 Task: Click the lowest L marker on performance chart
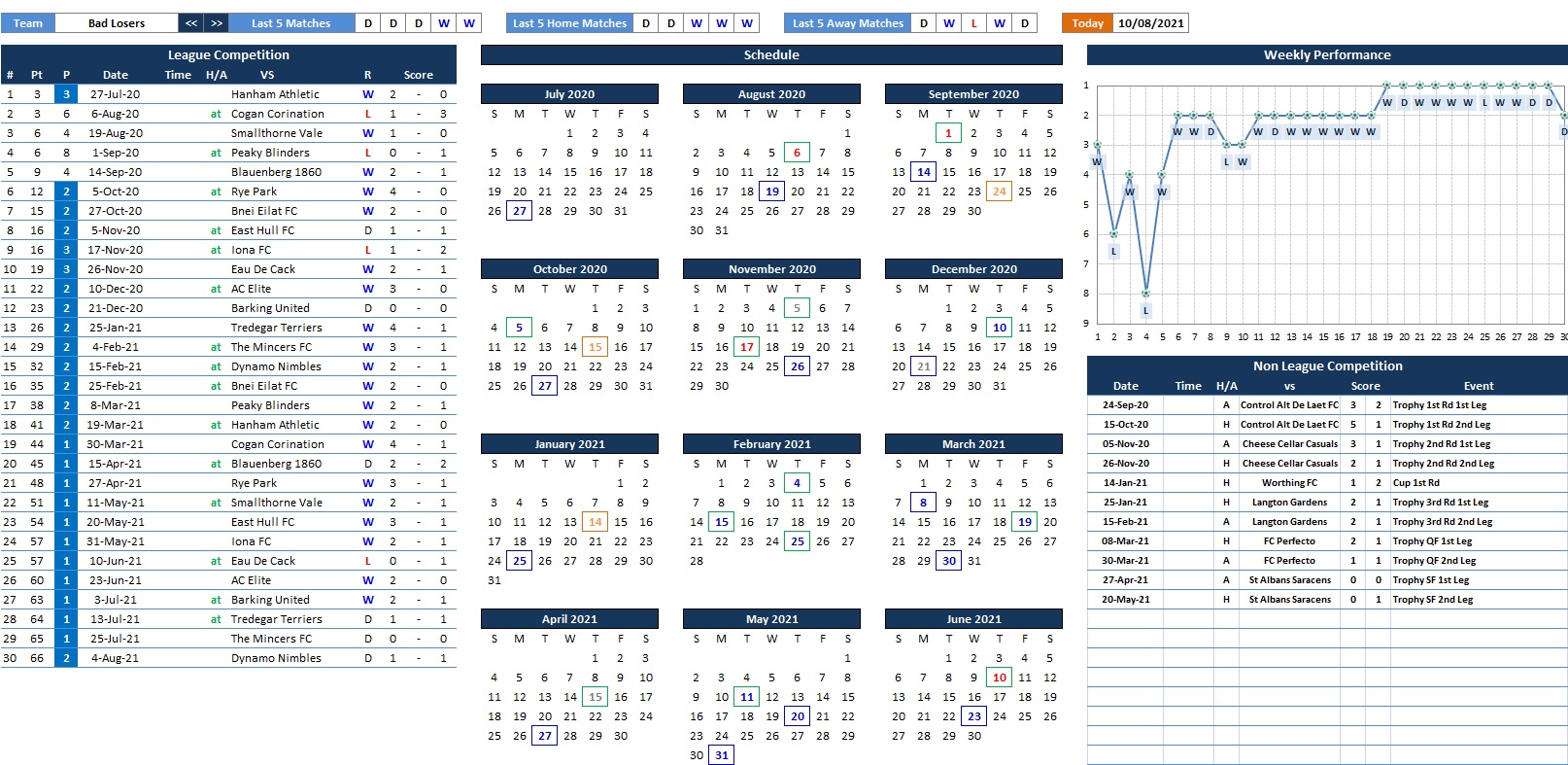(x=1146, y=310)
